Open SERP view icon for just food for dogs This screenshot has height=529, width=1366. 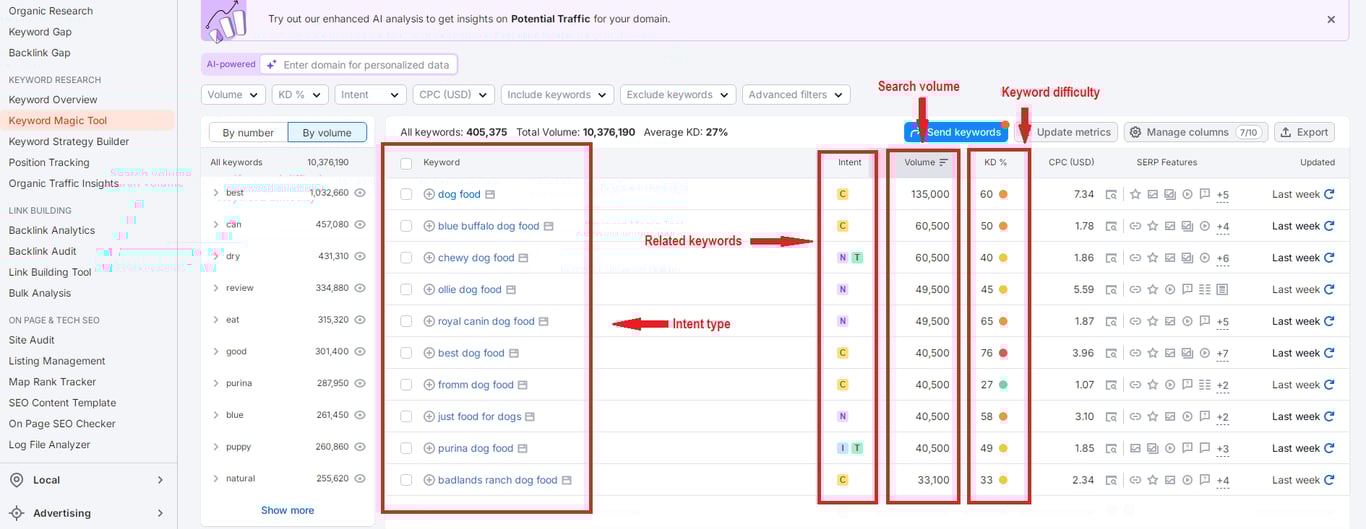coord(1111,416)
